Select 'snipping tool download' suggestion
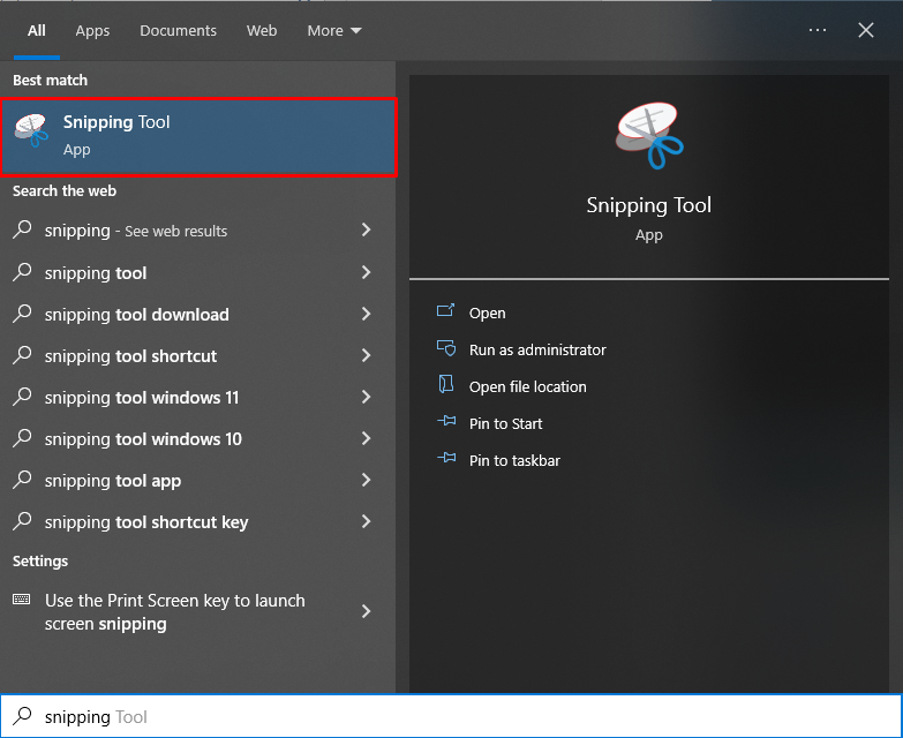 [x=198, y=314]
